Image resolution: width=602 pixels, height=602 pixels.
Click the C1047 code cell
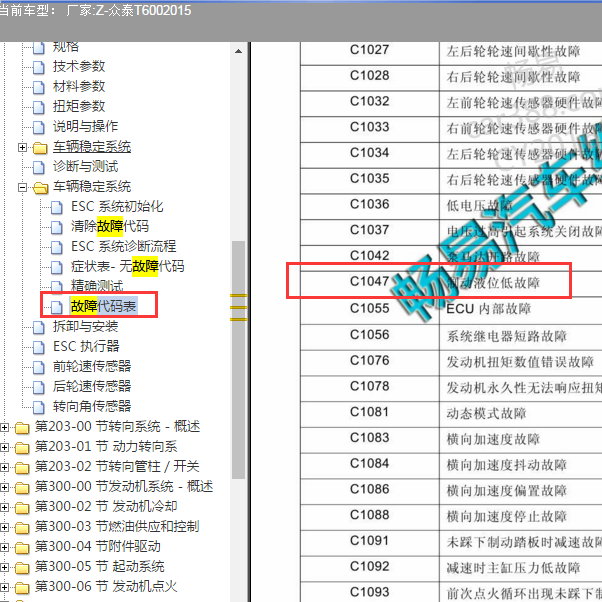369,282
